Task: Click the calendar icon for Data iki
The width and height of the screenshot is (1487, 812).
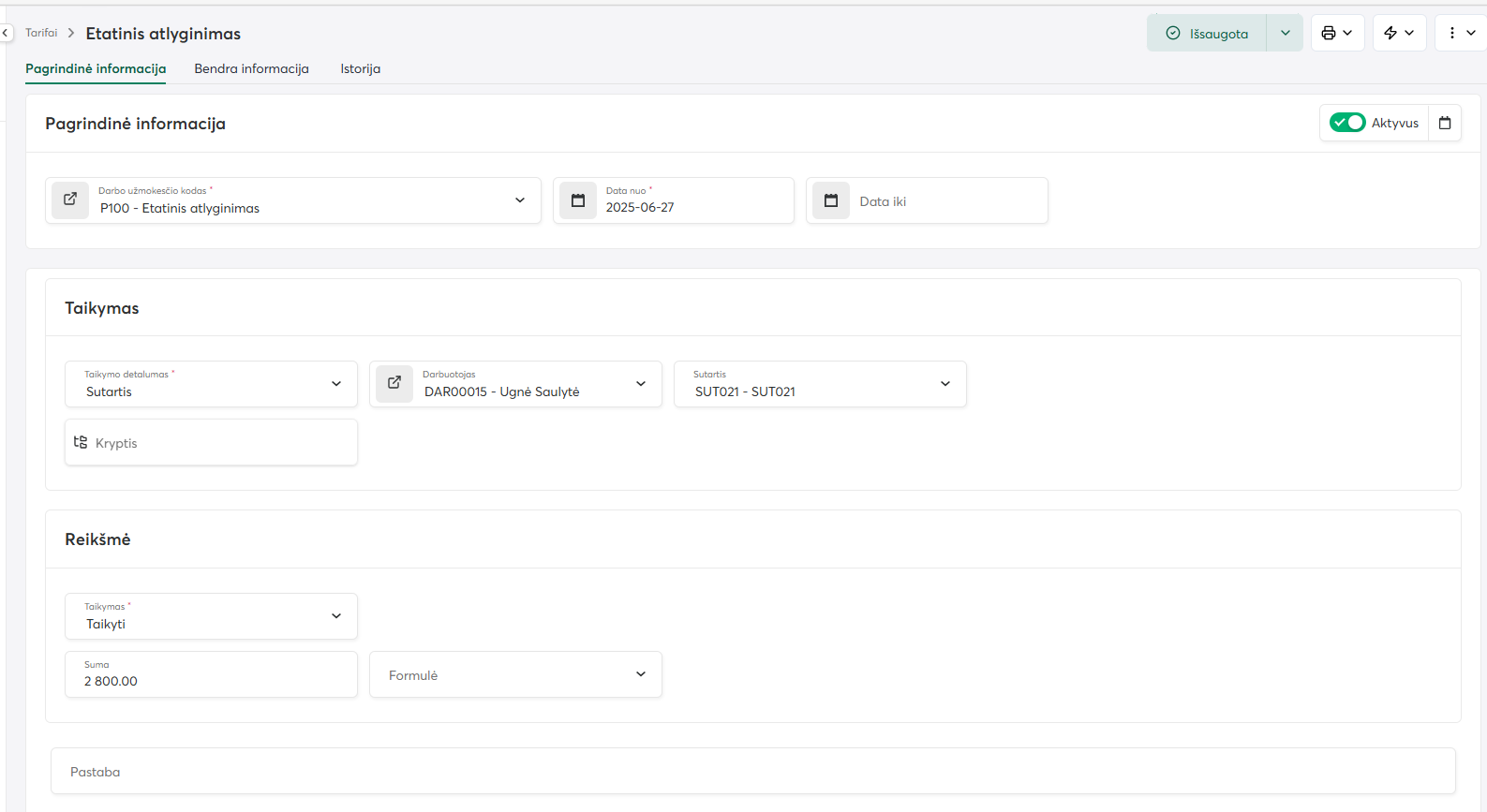Action: tap(831, 200)
